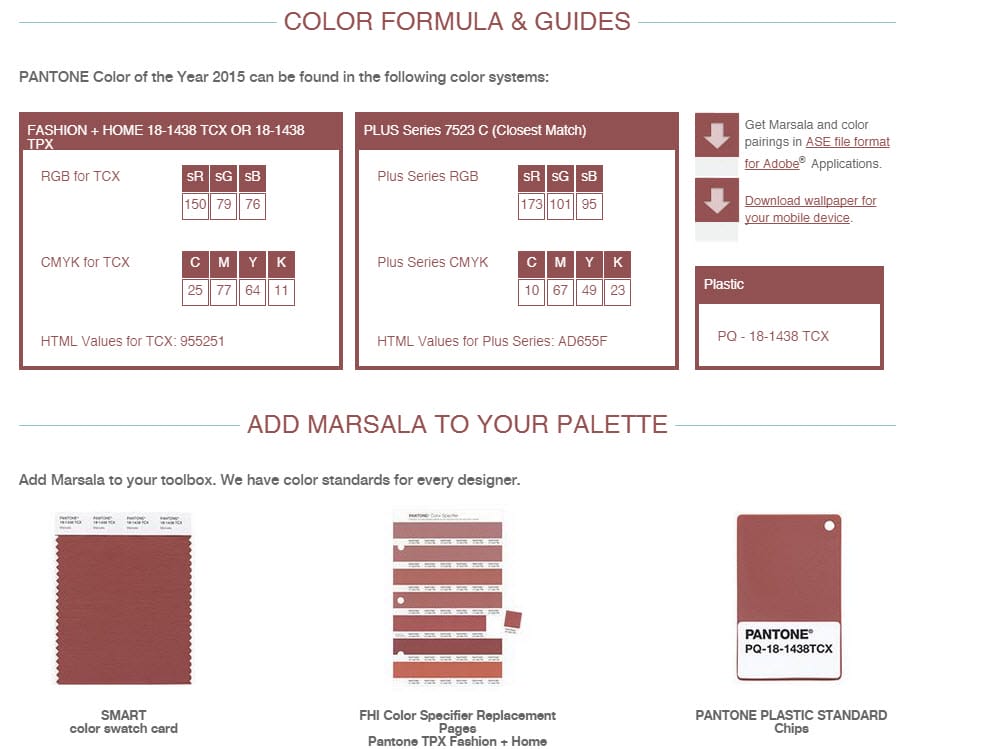Select the K header in Plus Series CMYK
This screenshot has height=749, width=998.
(x=617, y=263)
